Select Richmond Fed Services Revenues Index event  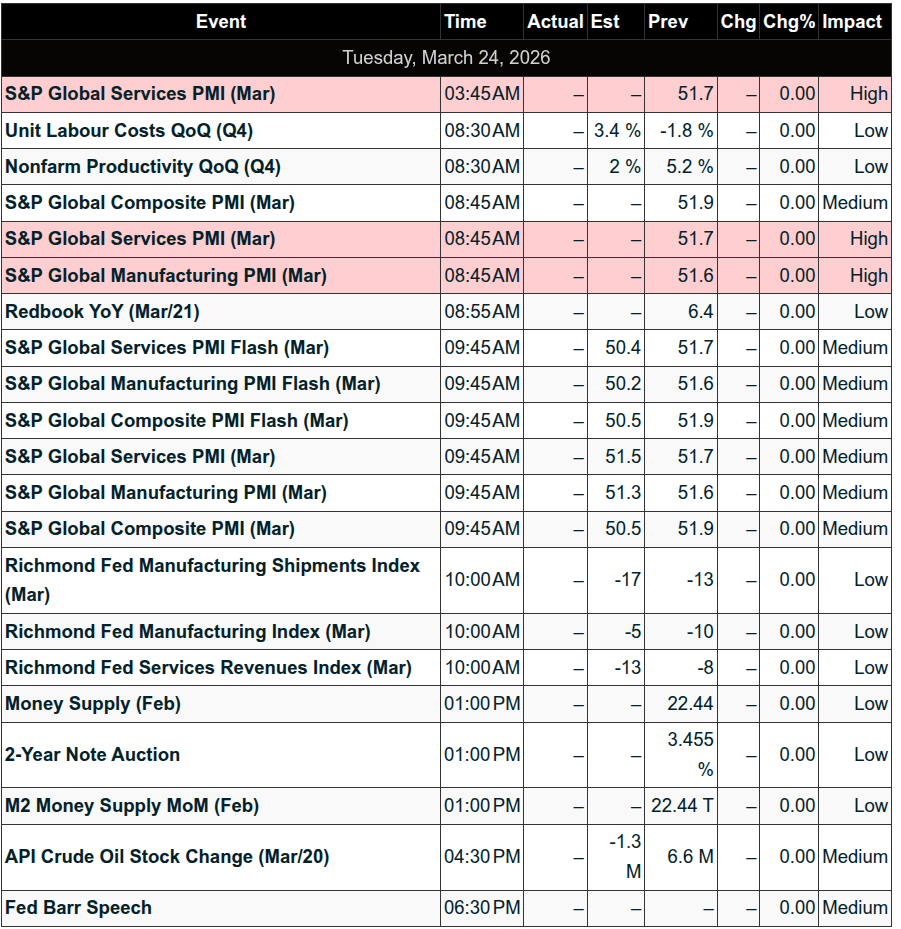(x=208, y=668)
